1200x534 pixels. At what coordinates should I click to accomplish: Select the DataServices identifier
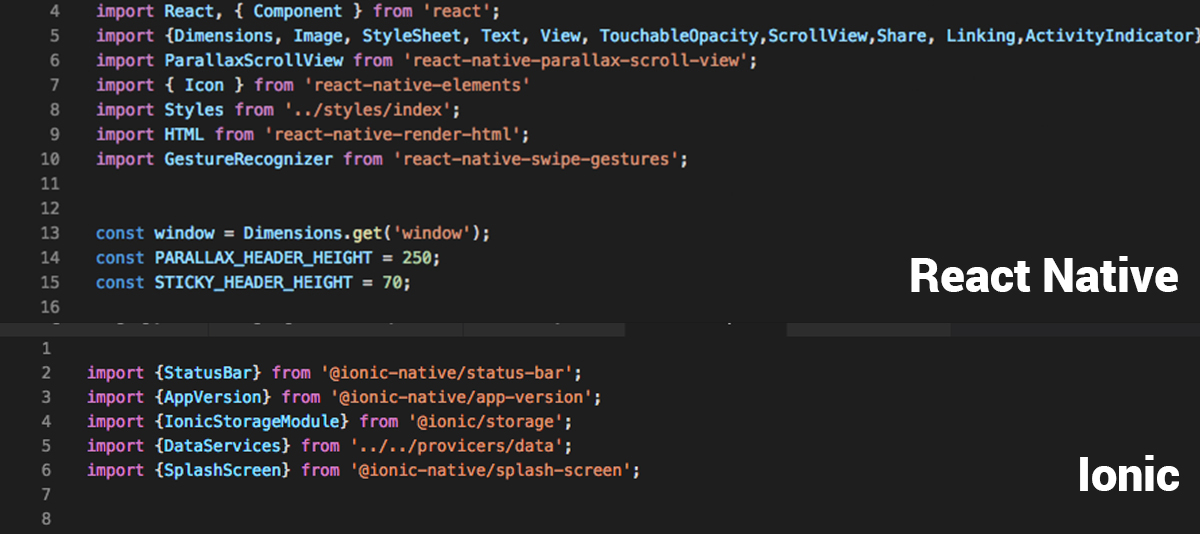pyautogui.click(x=224, y=445)
